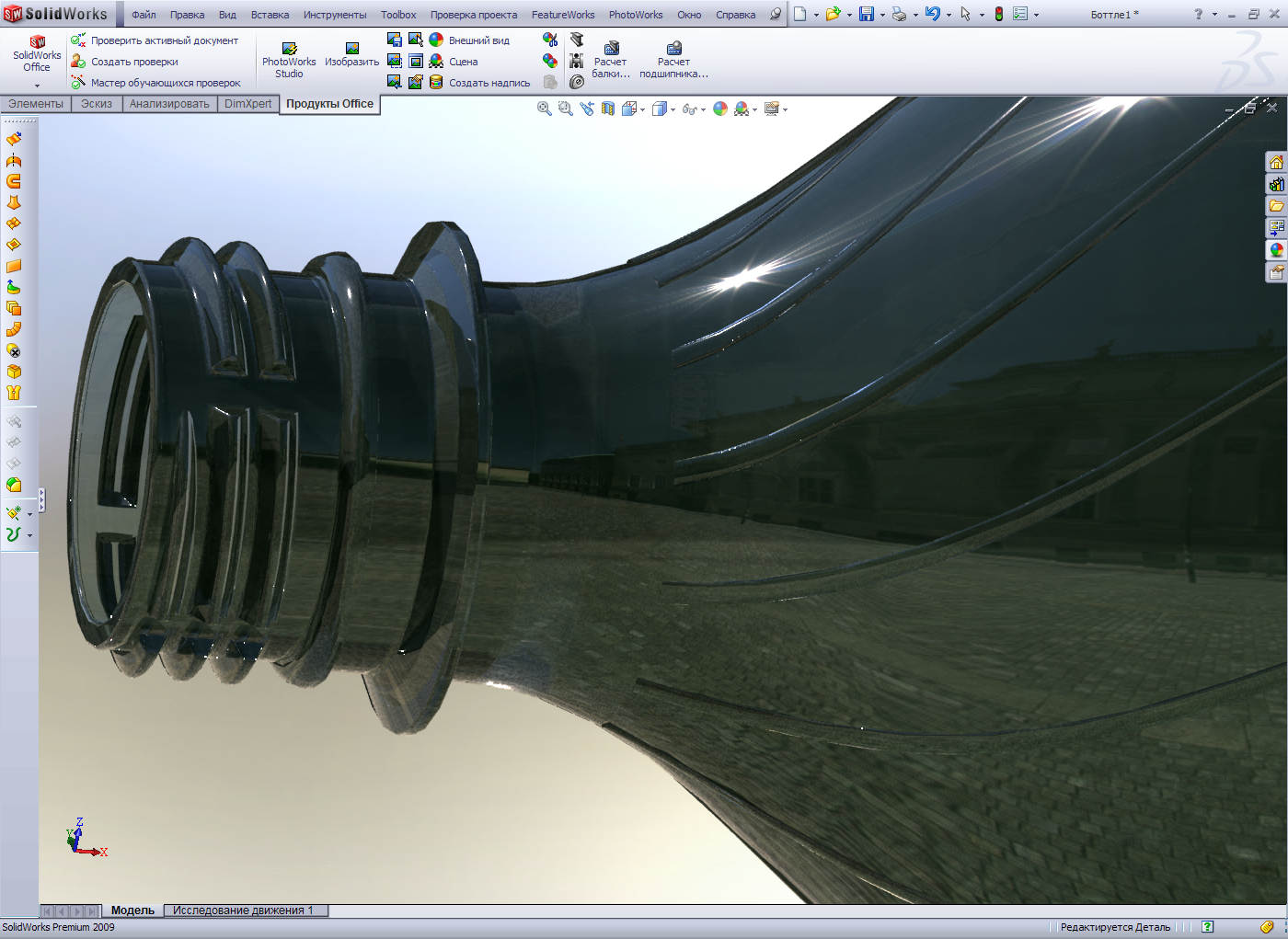Click the Zoom to Fit icon
This screenshot has height=939, width=1288.
point(544,109)
